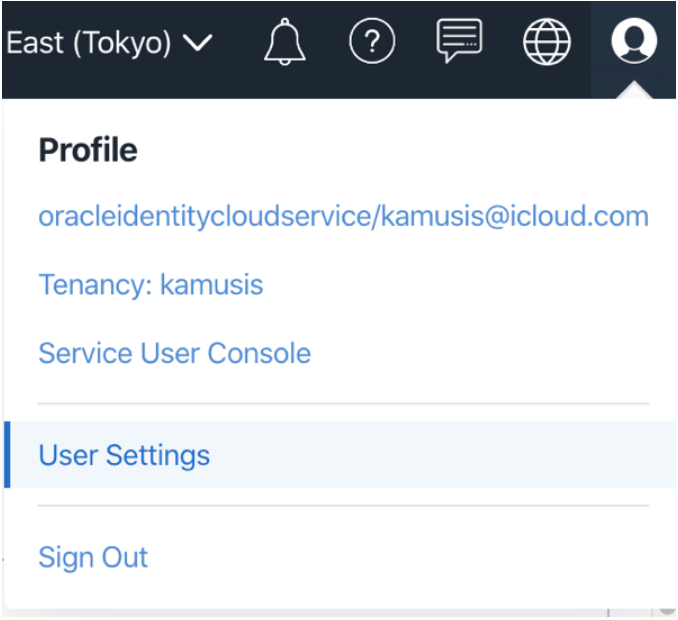Click the Profile heading in the menu

coord(88,150)
